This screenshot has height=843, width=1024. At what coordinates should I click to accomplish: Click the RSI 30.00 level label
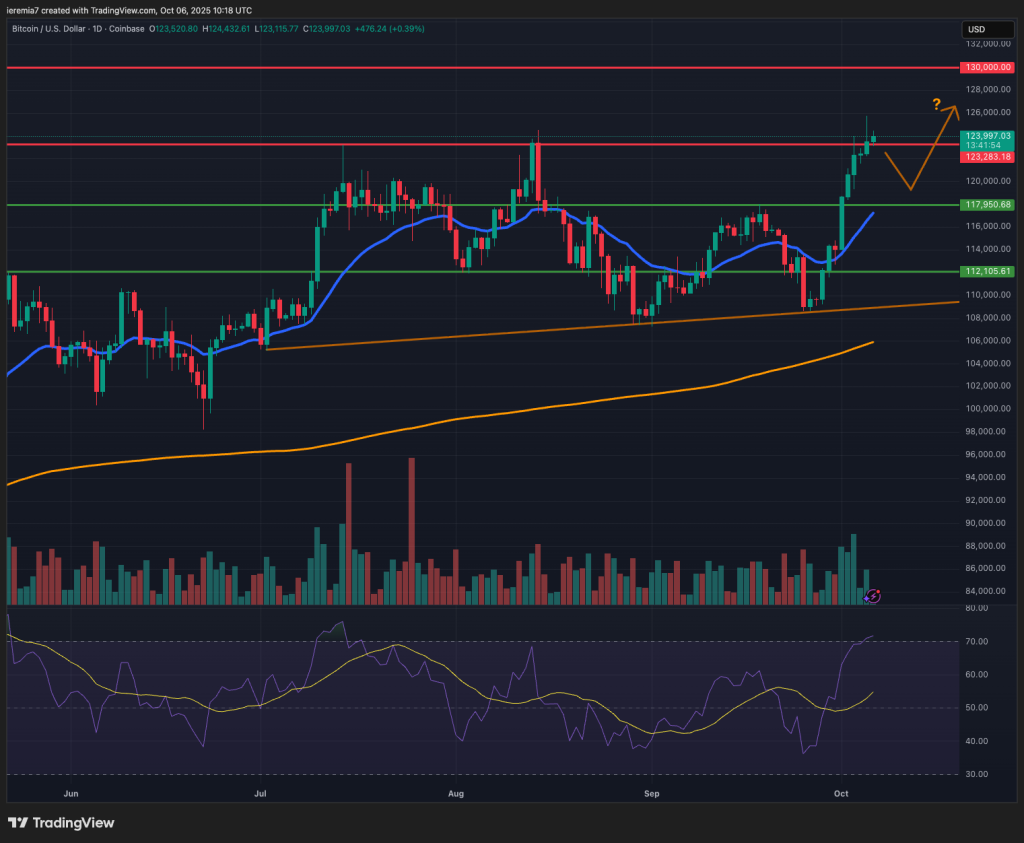pos(982,775)
